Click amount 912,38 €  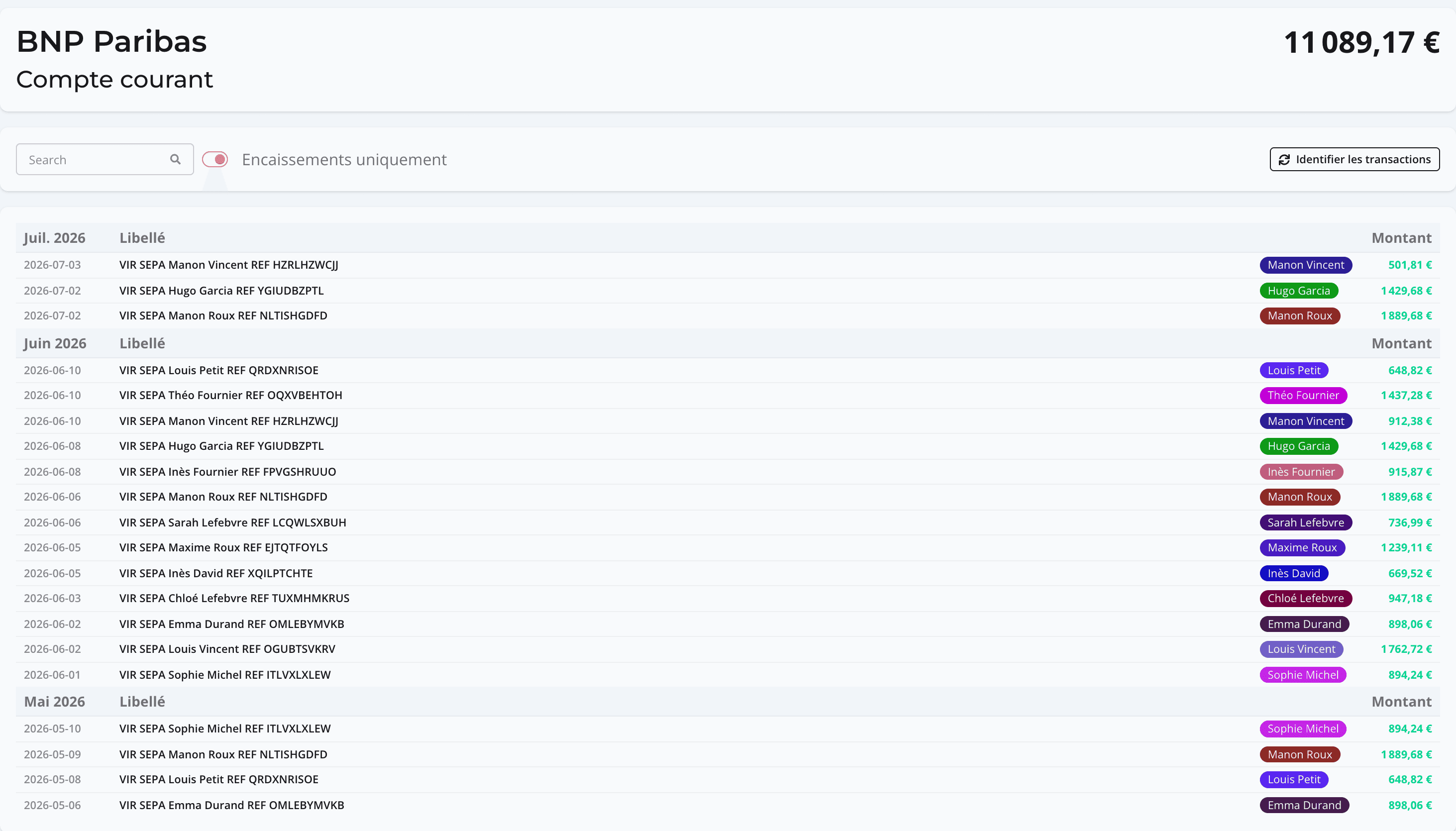pos(1410,421)
